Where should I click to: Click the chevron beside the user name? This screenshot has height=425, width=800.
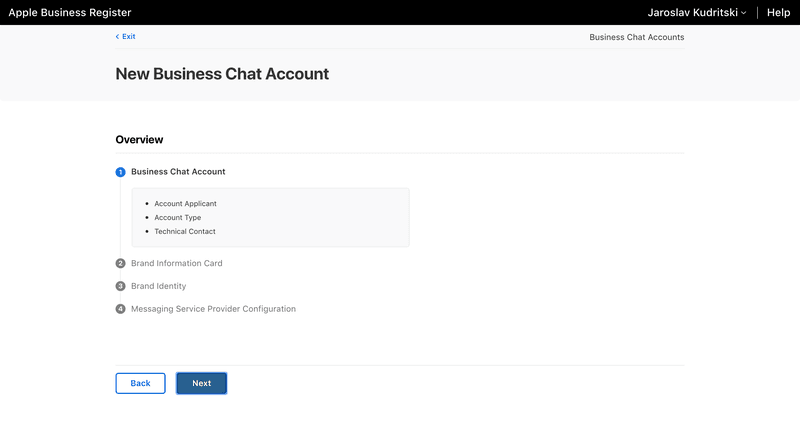(743, 13)
